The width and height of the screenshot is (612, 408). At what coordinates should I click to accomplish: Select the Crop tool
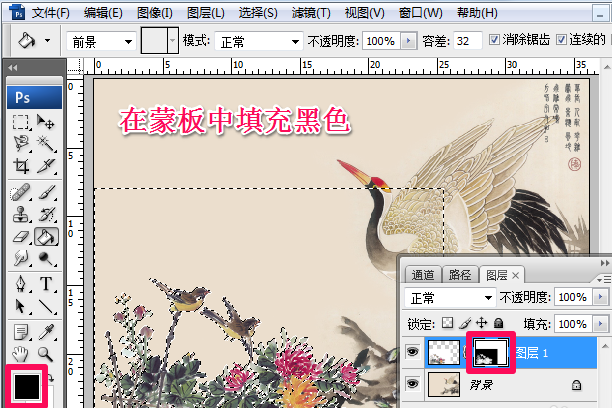tap(20, 166)
